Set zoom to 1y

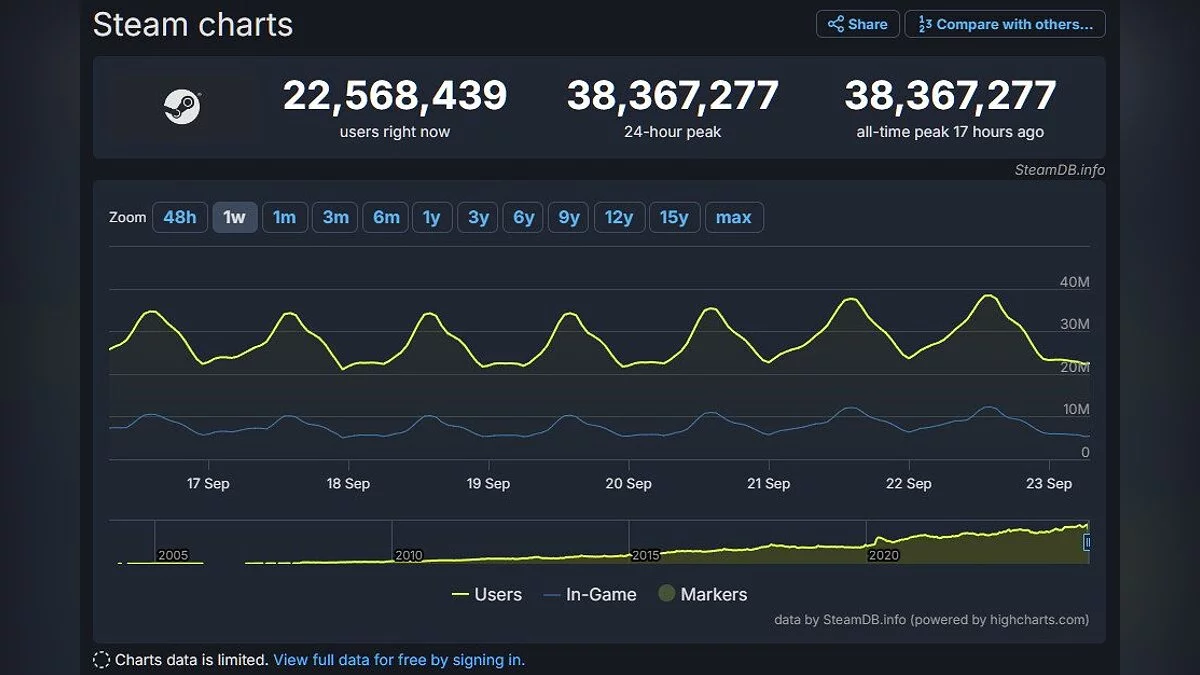(x=432, y=217)
